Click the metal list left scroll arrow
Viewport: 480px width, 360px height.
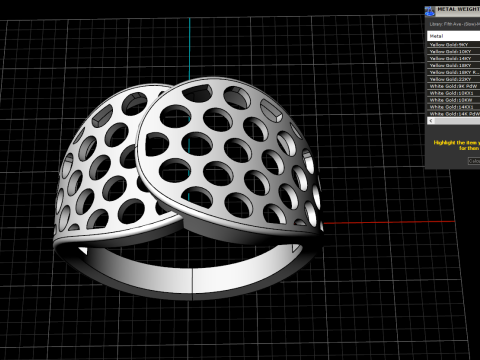tap(431, 121)
